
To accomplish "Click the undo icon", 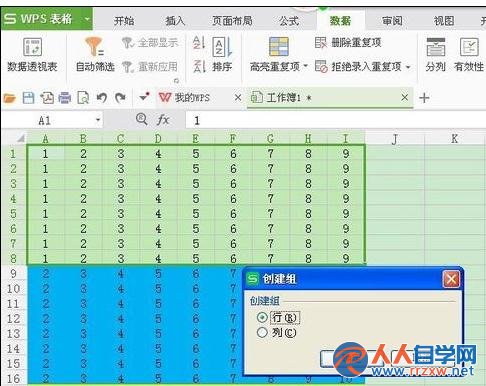I will click(102, 98).
